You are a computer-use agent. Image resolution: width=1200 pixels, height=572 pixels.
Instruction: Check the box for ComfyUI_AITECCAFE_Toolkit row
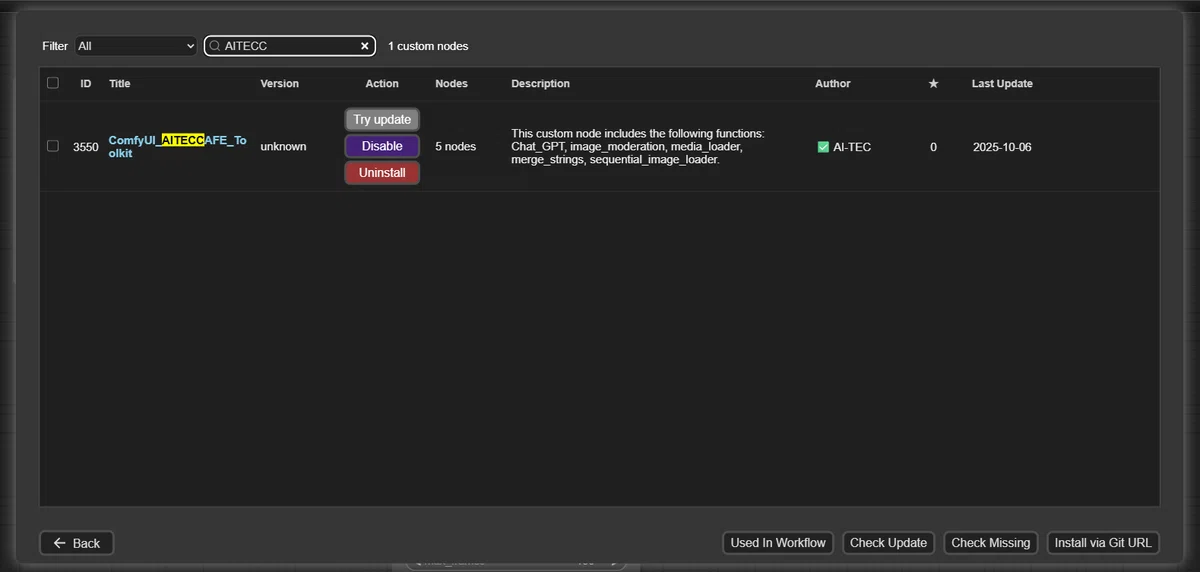coord(53,146)
